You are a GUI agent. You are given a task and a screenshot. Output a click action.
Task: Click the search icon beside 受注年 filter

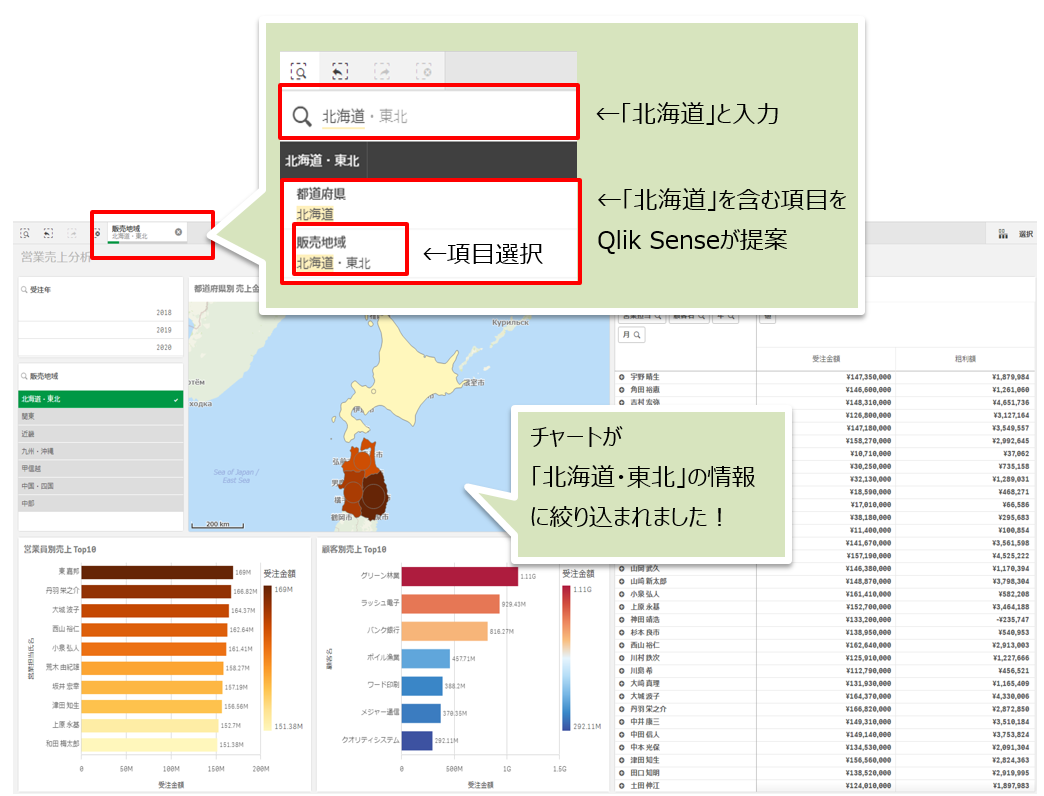click(x=23, y=290)
